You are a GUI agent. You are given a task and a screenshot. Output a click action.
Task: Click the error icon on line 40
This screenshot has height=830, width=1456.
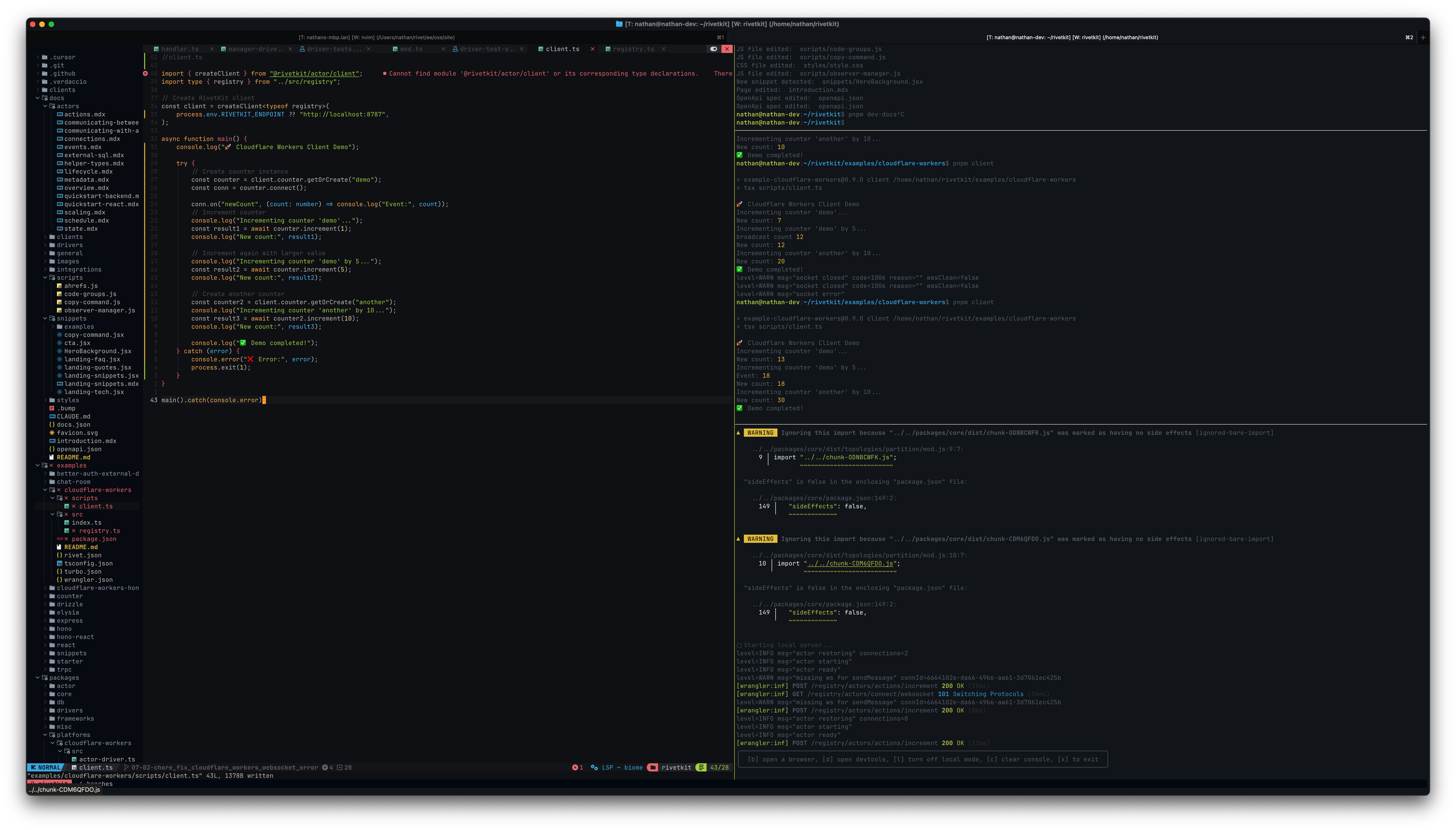[x=145, y=73]
